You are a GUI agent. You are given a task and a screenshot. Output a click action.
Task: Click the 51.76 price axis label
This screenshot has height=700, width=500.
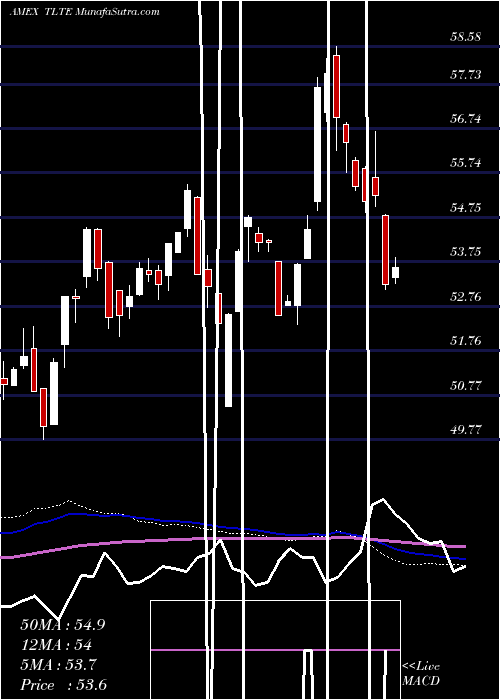pos(466,341)
